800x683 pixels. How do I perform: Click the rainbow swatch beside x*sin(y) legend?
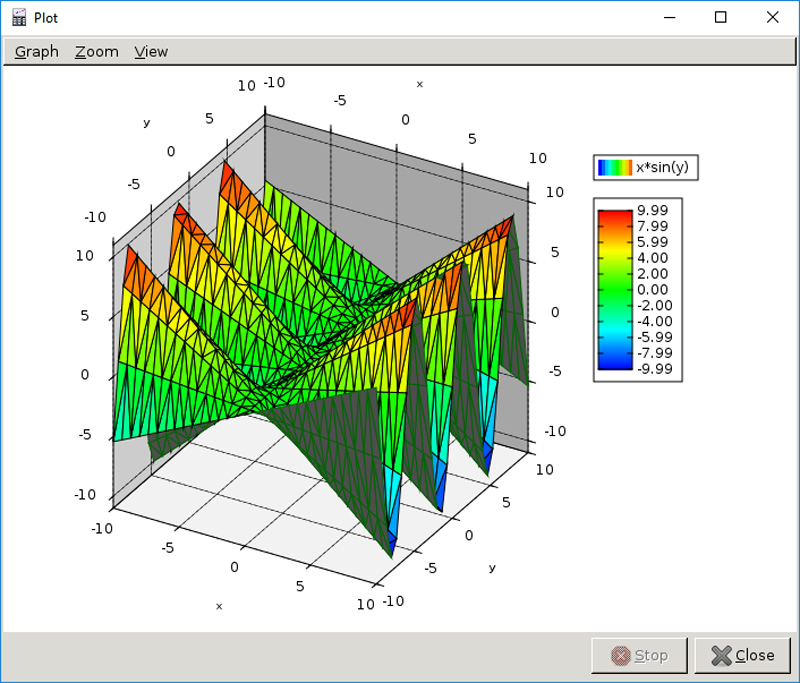click(x=615, y=168)
